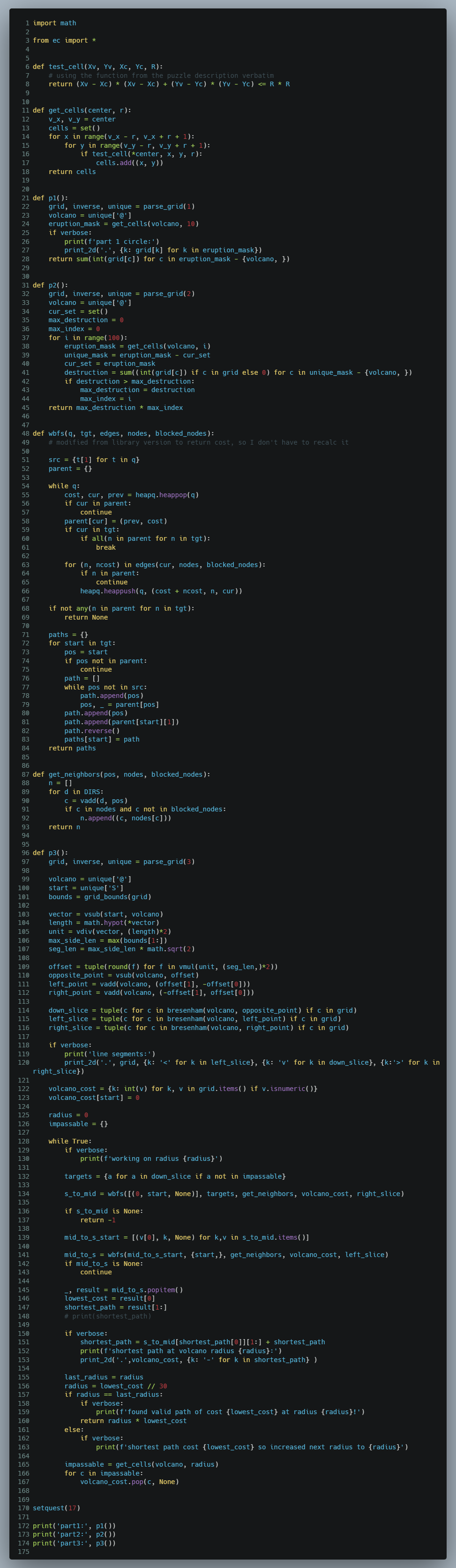Click 'eruption_mask = get_cells(volcano, 10)' line

pyautogui.click(x=123, y=224)
